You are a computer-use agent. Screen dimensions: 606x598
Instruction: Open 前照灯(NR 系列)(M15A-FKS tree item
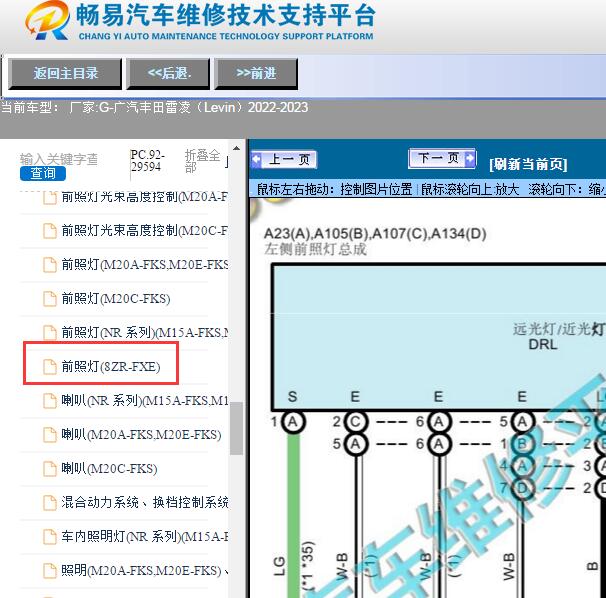(x=144, y=332)
